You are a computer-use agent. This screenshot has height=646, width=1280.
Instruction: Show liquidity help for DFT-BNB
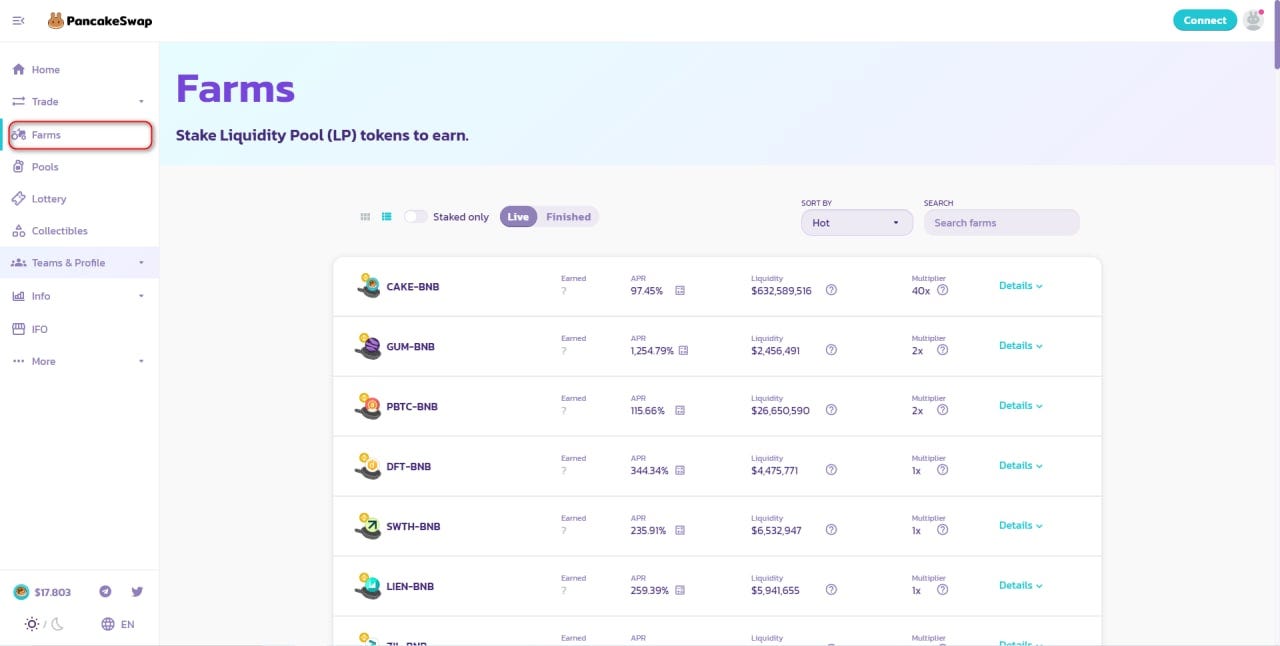click(x=831, y=470)
